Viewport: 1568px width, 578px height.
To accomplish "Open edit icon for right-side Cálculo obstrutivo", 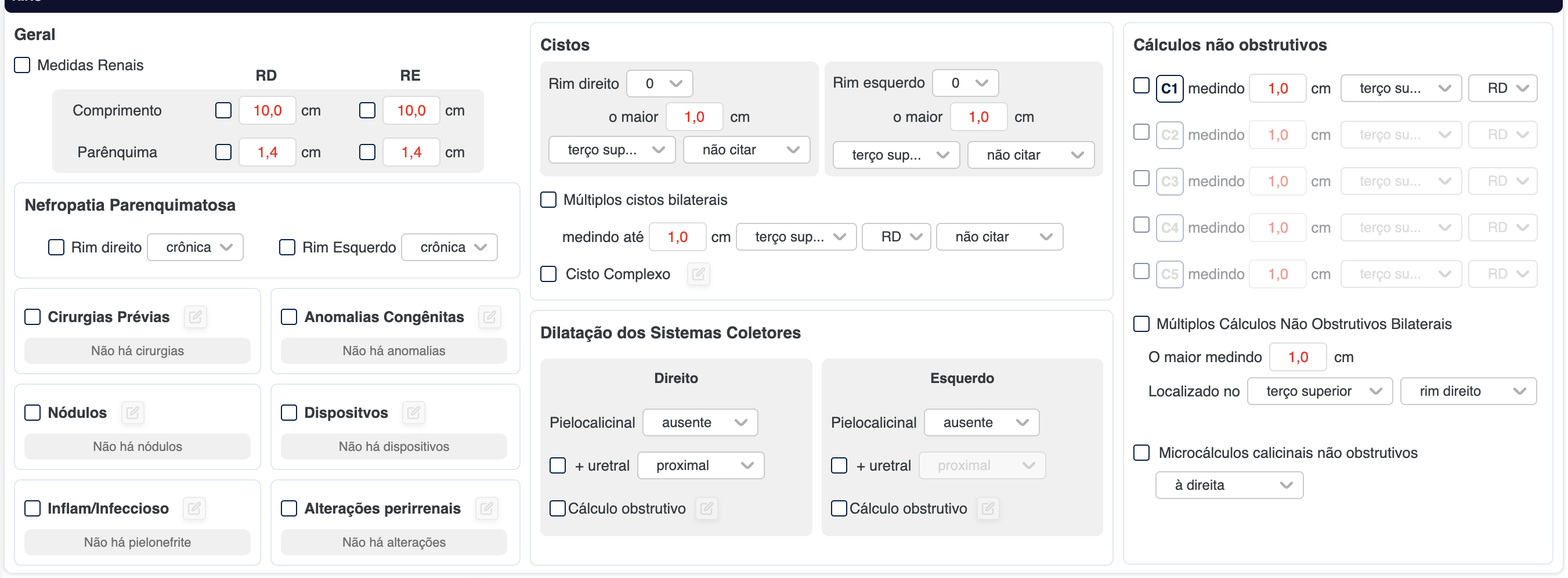I will [706, 508].
